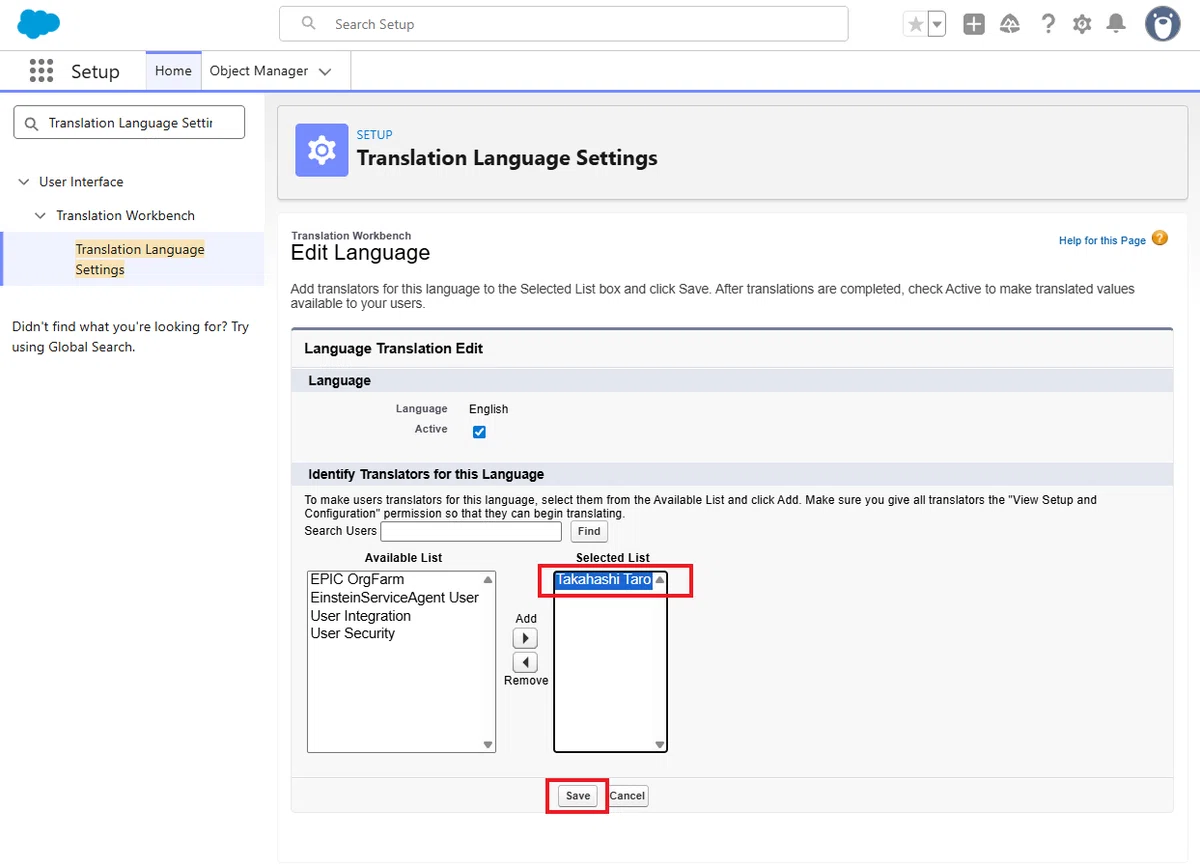
Task: Open the Help for this Page link
Action: pos(1102,241)
